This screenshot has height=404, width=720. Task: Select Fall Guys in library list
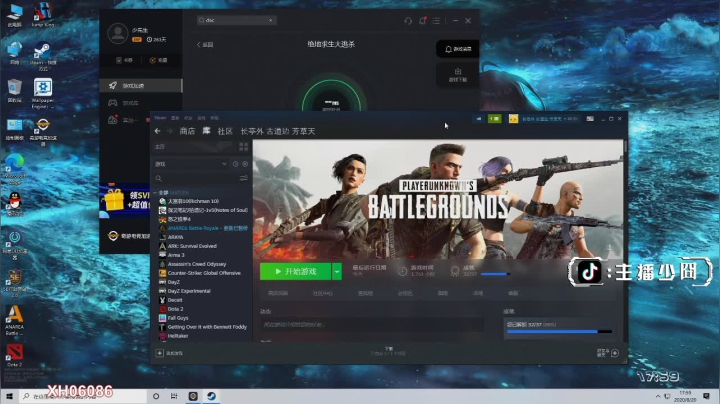tap(174, 318)
